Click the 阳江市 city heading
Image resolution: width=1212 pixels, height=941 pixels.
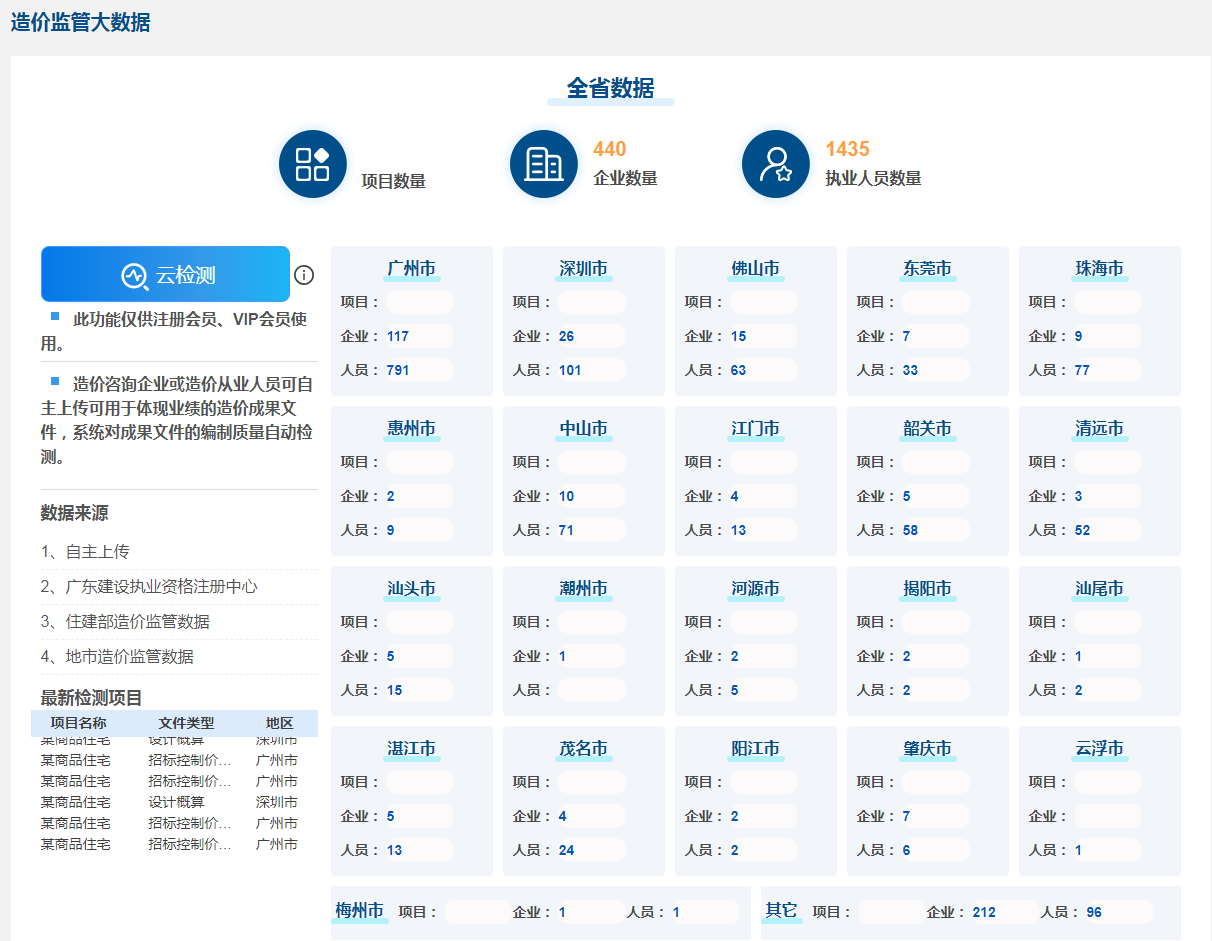pos(755,749)
